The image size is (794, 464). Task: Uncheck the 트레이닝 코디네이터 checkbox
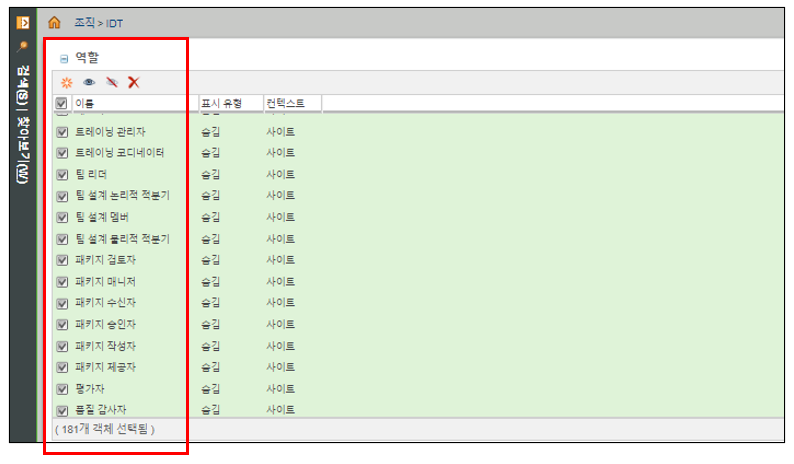(62, 153)
